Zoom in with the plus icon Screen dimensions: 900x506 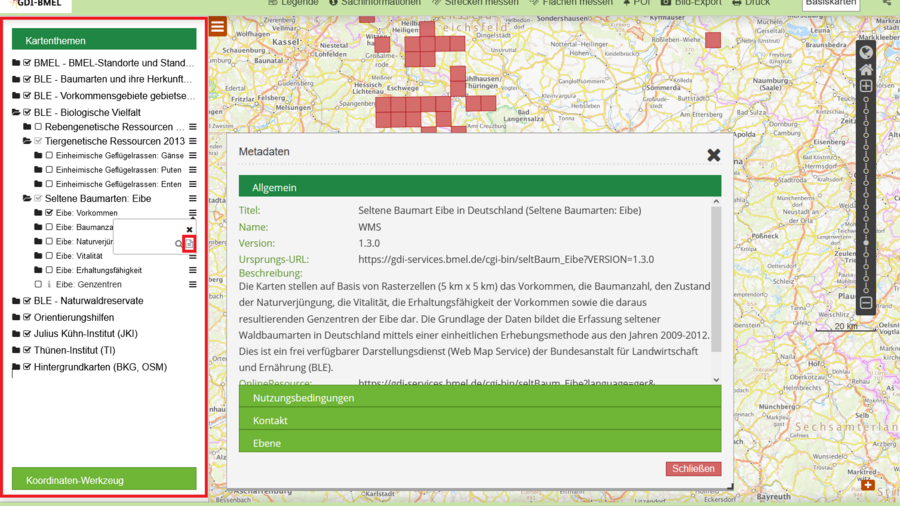pos(866,87)
